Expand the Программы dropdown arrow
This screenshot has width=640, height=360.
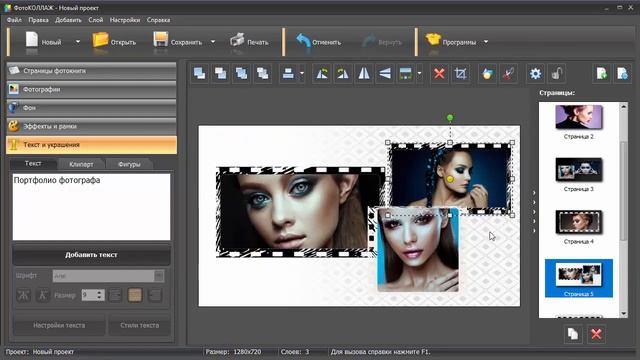coord(486,42)
